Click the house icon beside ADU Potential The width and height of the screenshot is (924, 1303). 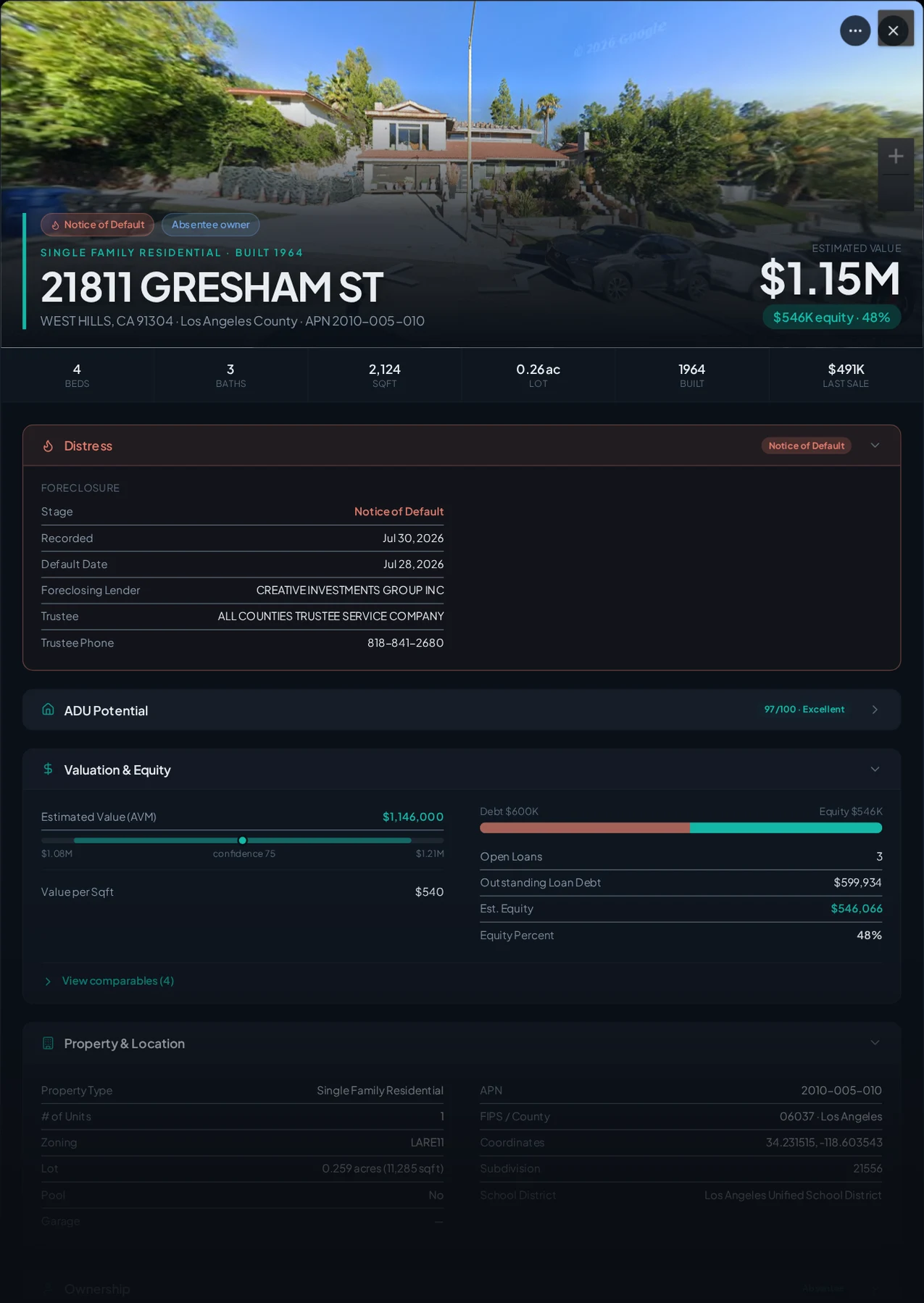48,709
